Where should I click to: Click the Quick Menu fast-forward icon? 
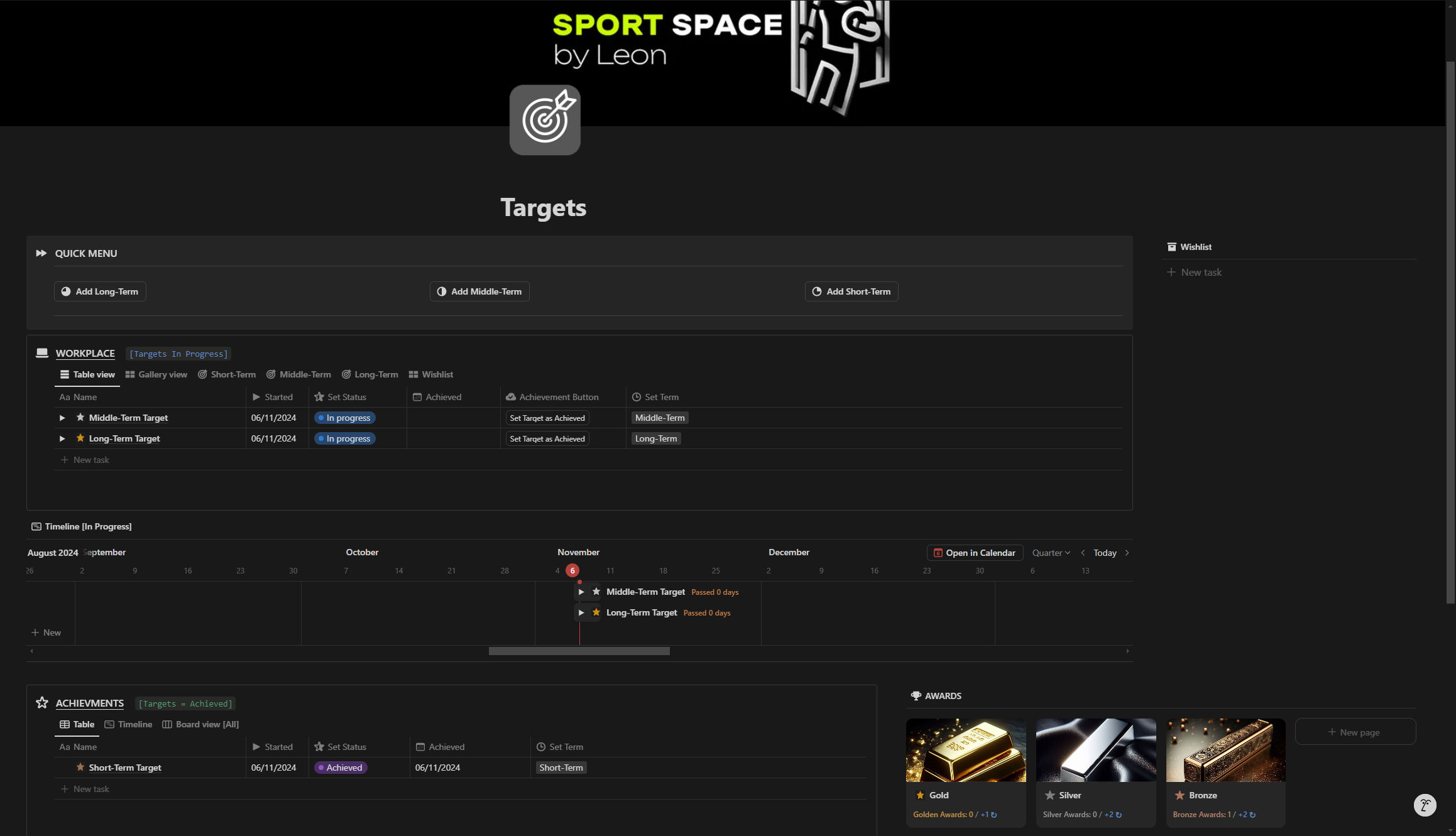coord(41,253)
